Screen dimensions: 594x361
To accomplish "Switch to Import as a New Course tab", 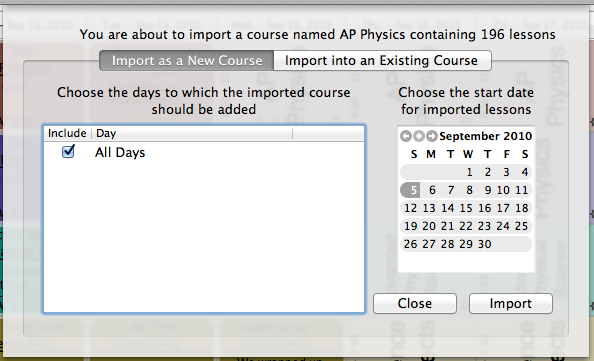I will point(187,61).
